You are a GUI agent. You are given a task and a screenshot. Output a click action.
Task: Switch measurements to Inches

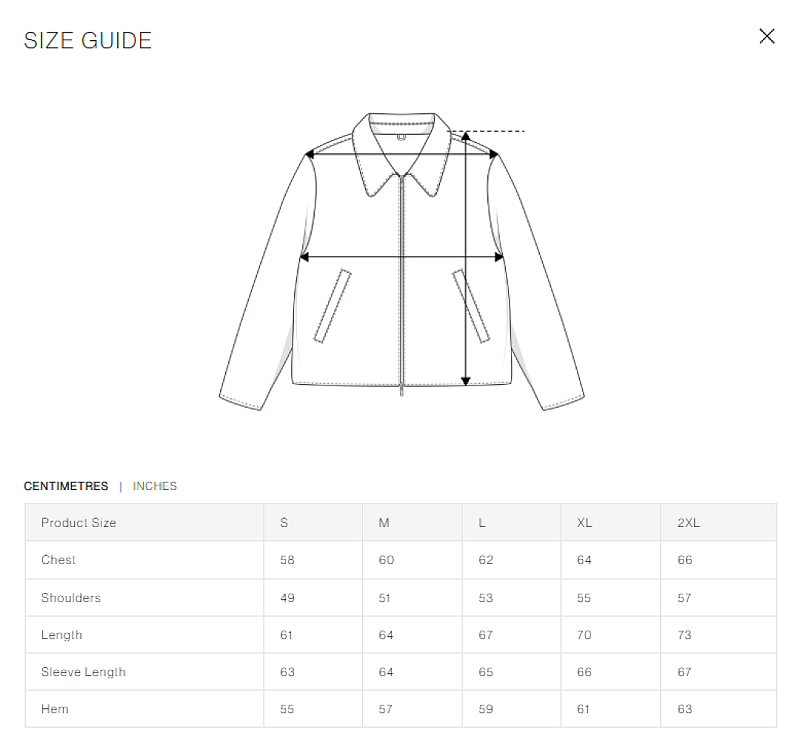coord(155,486)
